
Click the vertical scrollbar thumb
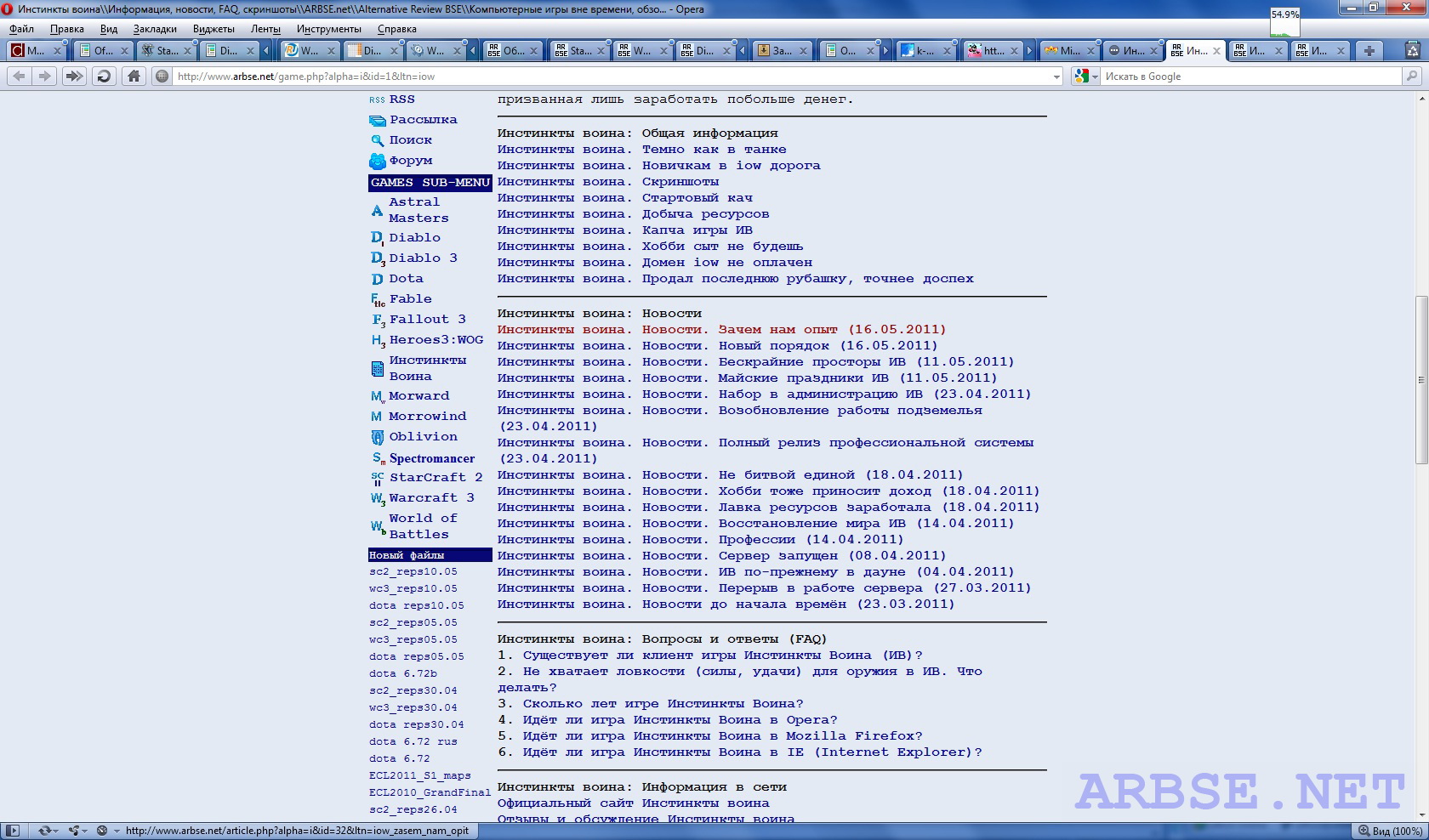click(1421, 379)
